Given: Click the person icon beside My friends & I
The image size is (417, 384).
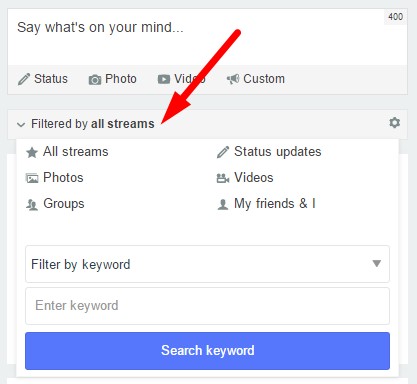Looking at the screenshot, I should 223,204.
